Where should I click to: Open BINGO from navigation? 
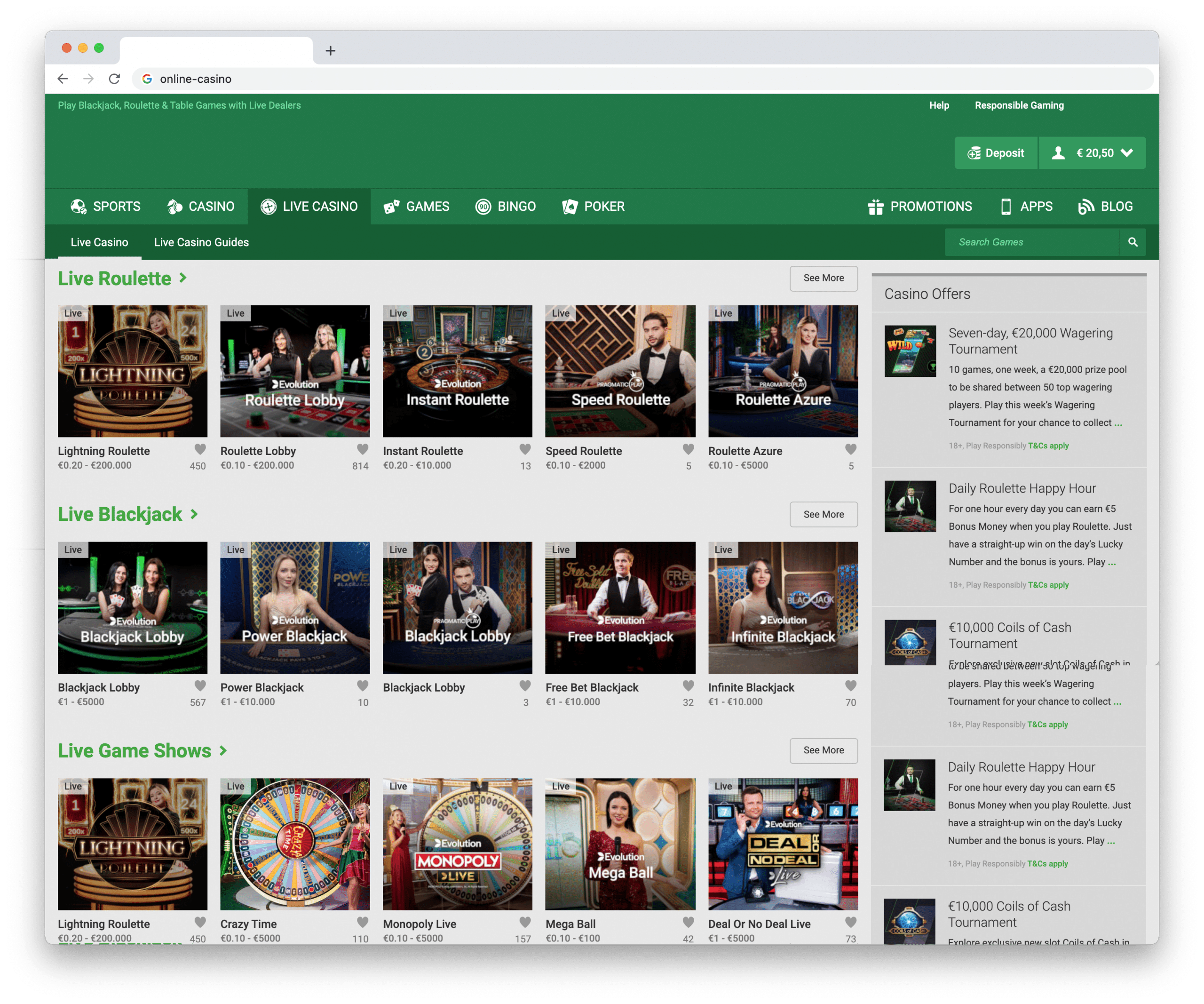click(x=506, y=207)
